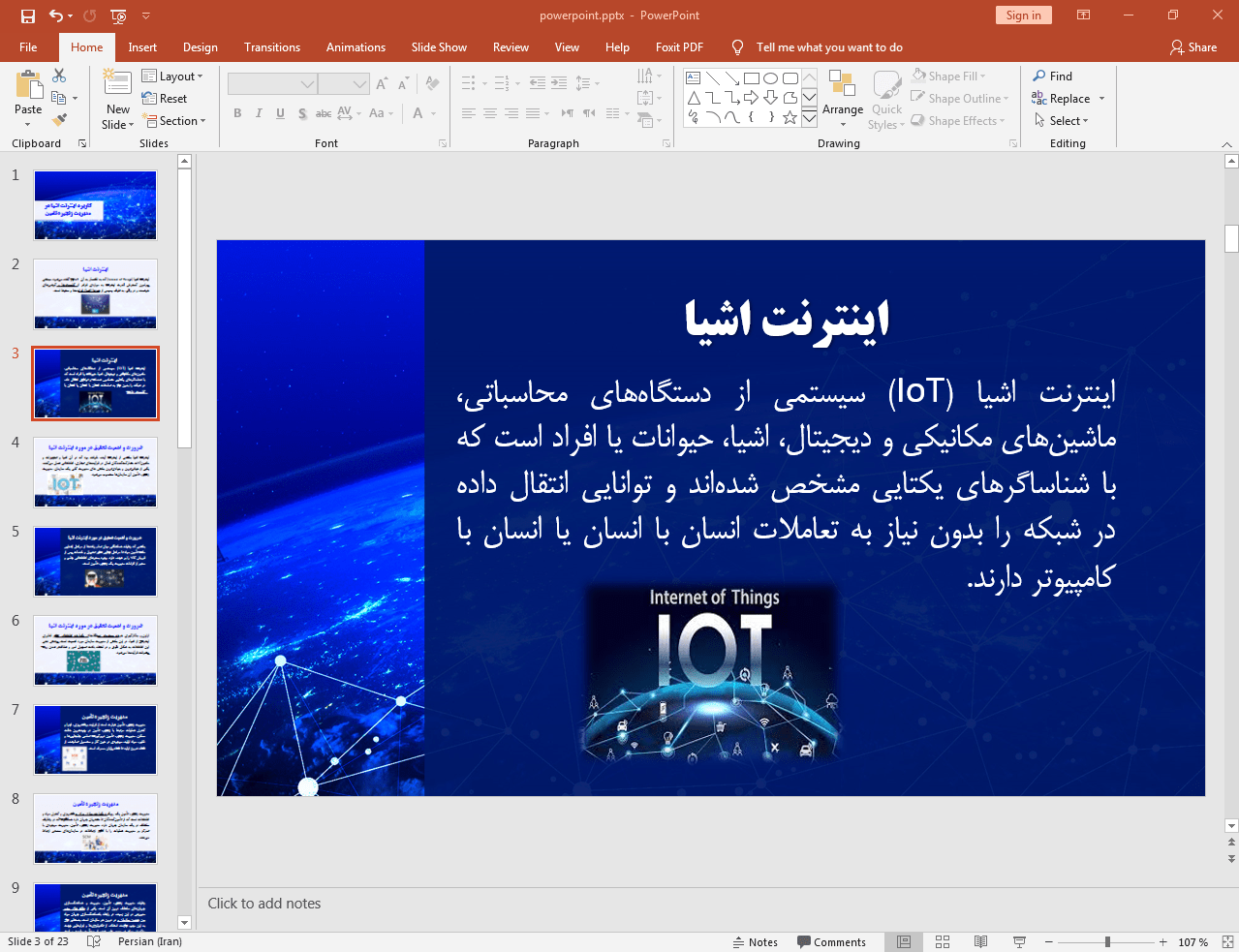
Task: Click the Numbering list icon
Action: (x=502, y=83)
